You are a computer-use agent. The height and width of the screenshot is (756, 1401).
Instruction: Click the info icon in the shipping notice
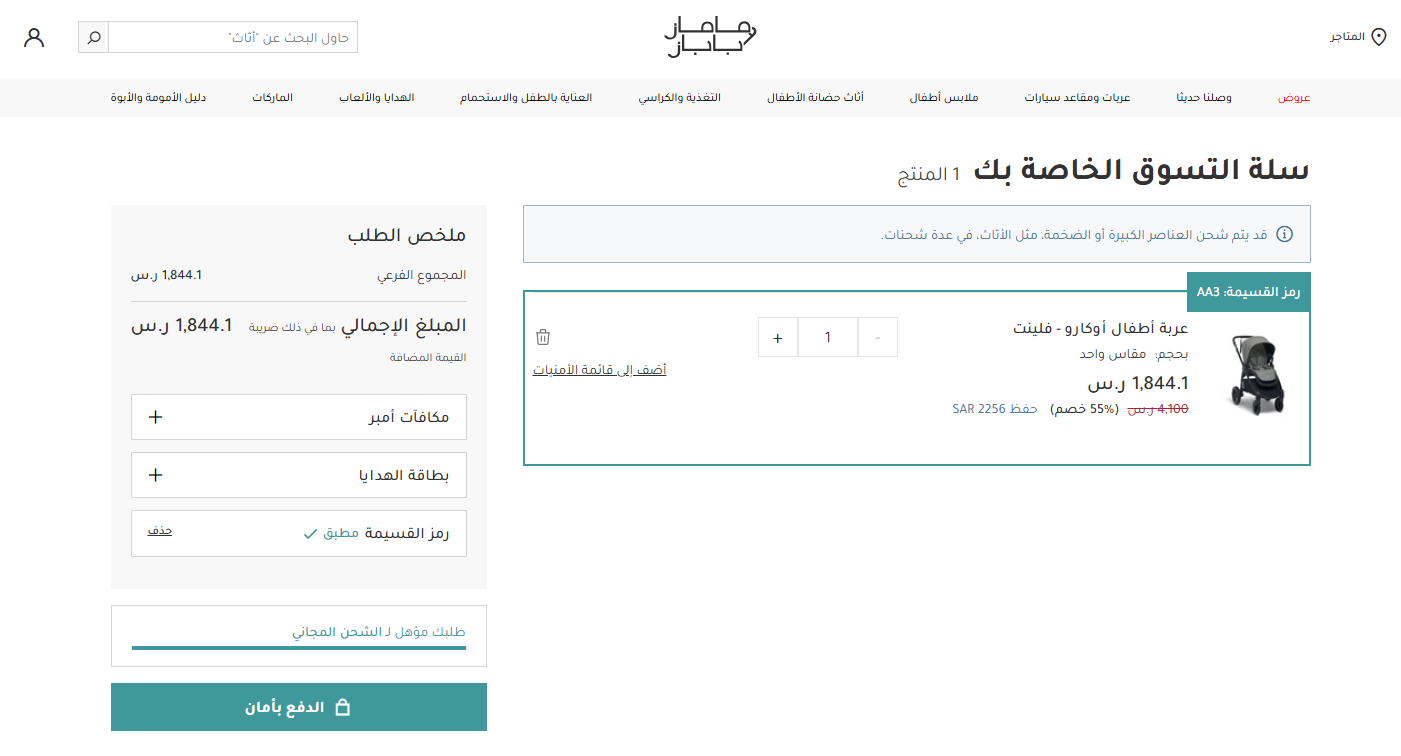click(1283, 234)
